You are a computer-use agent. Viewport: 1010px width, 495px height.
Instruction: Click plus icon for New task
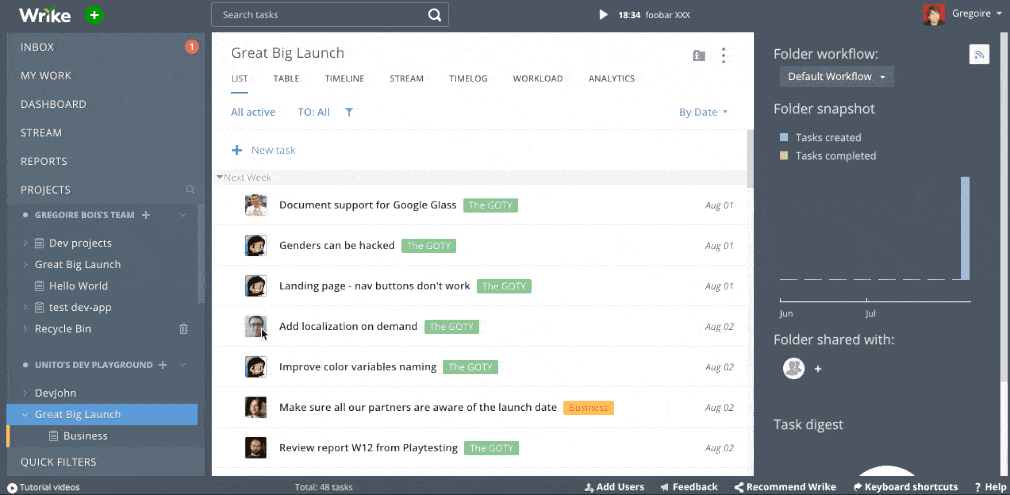click(x=237, y=150)
